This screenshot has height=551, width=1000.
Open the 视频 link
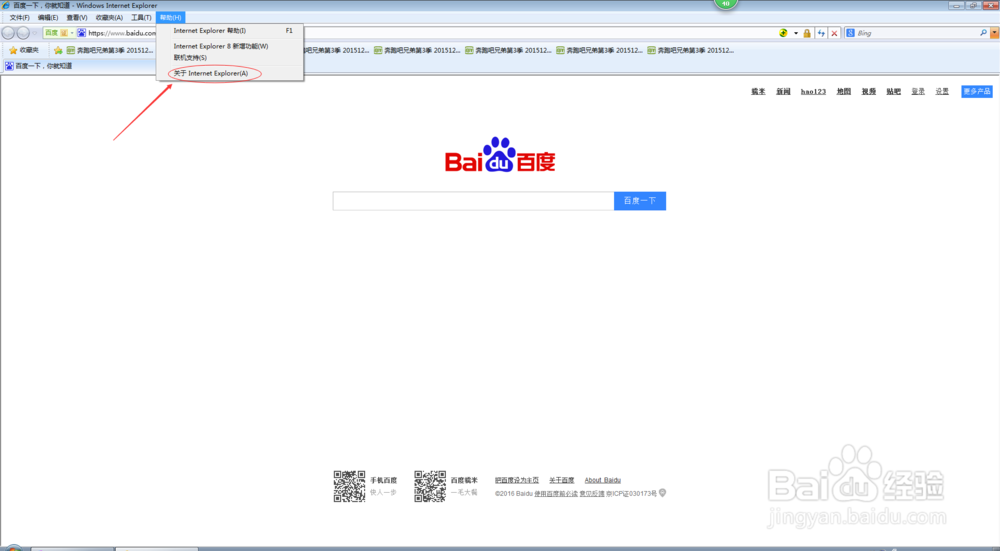(x=869, y=92)
